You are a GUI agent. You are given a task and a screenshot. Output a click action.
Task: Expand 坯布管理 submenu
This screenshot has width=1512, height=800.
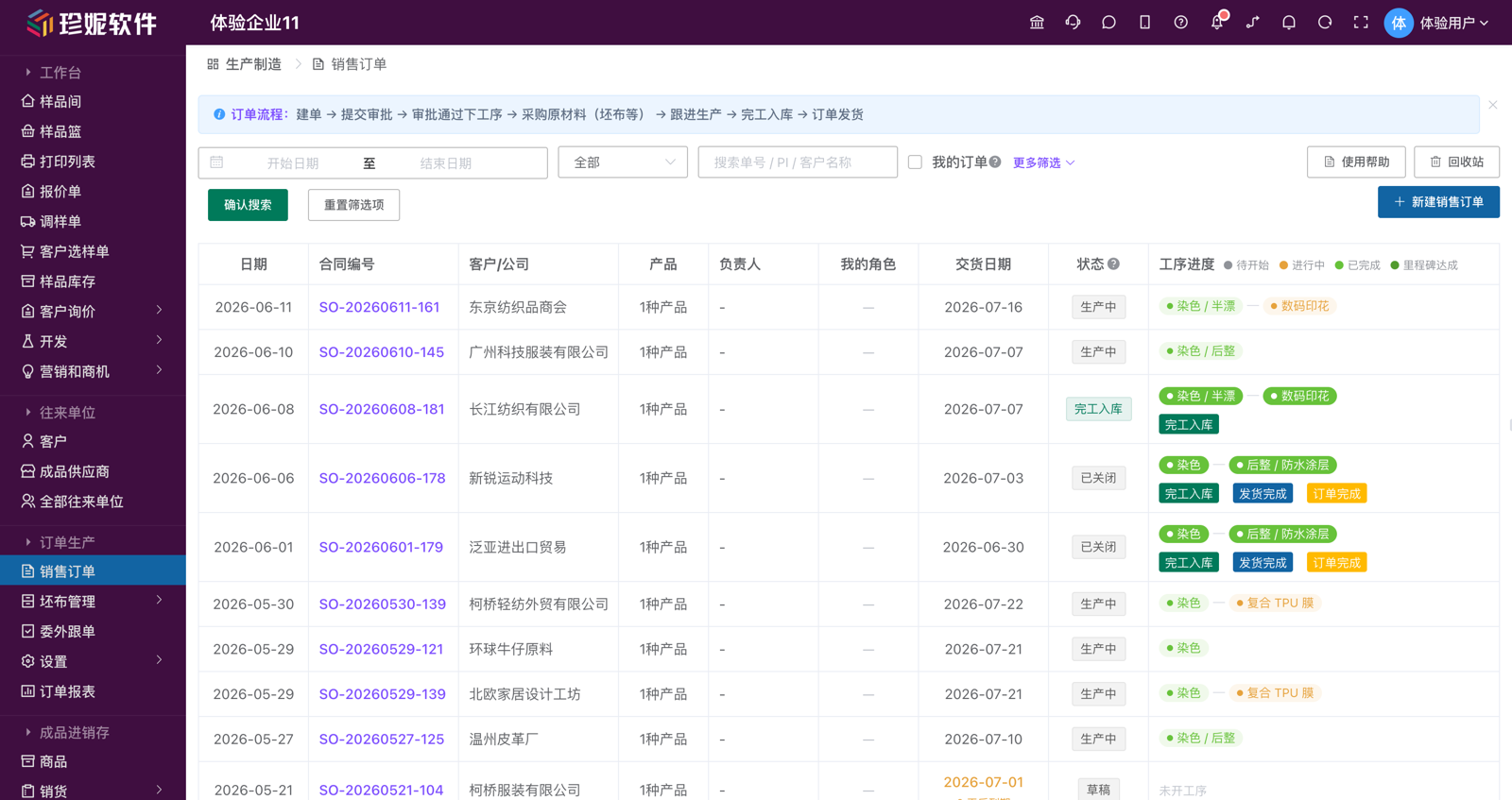click(159, 600)
